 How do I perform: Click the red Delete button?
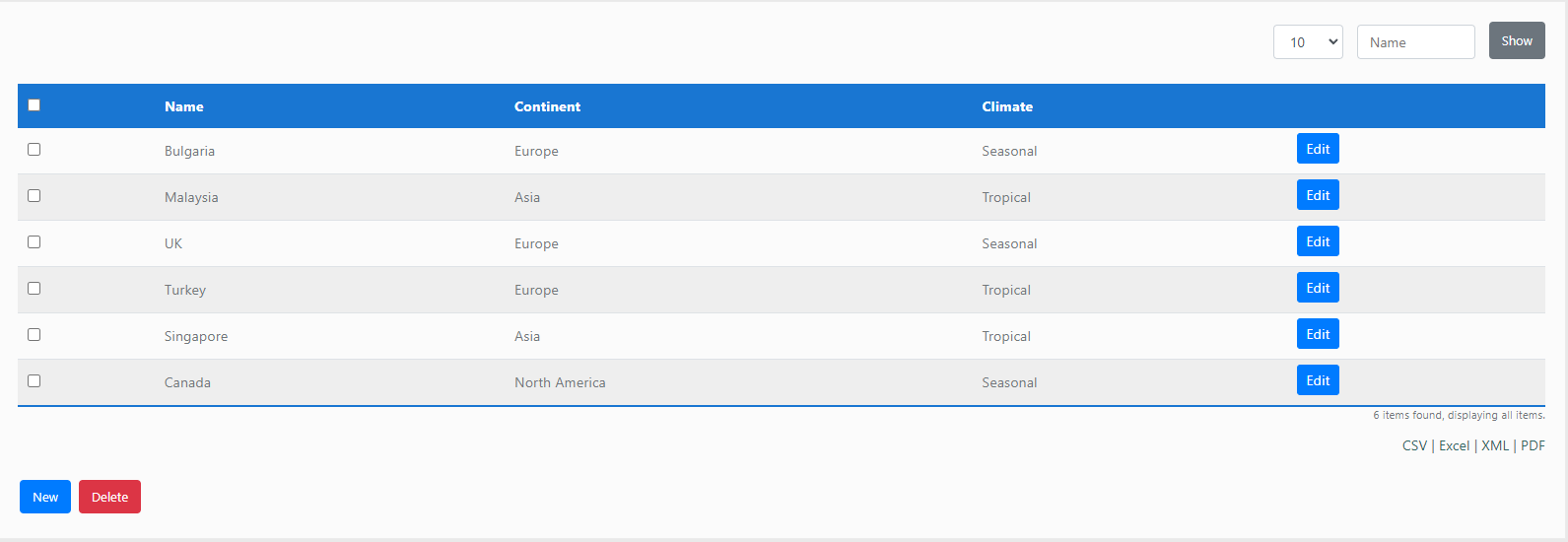click(x=109, y=497)
